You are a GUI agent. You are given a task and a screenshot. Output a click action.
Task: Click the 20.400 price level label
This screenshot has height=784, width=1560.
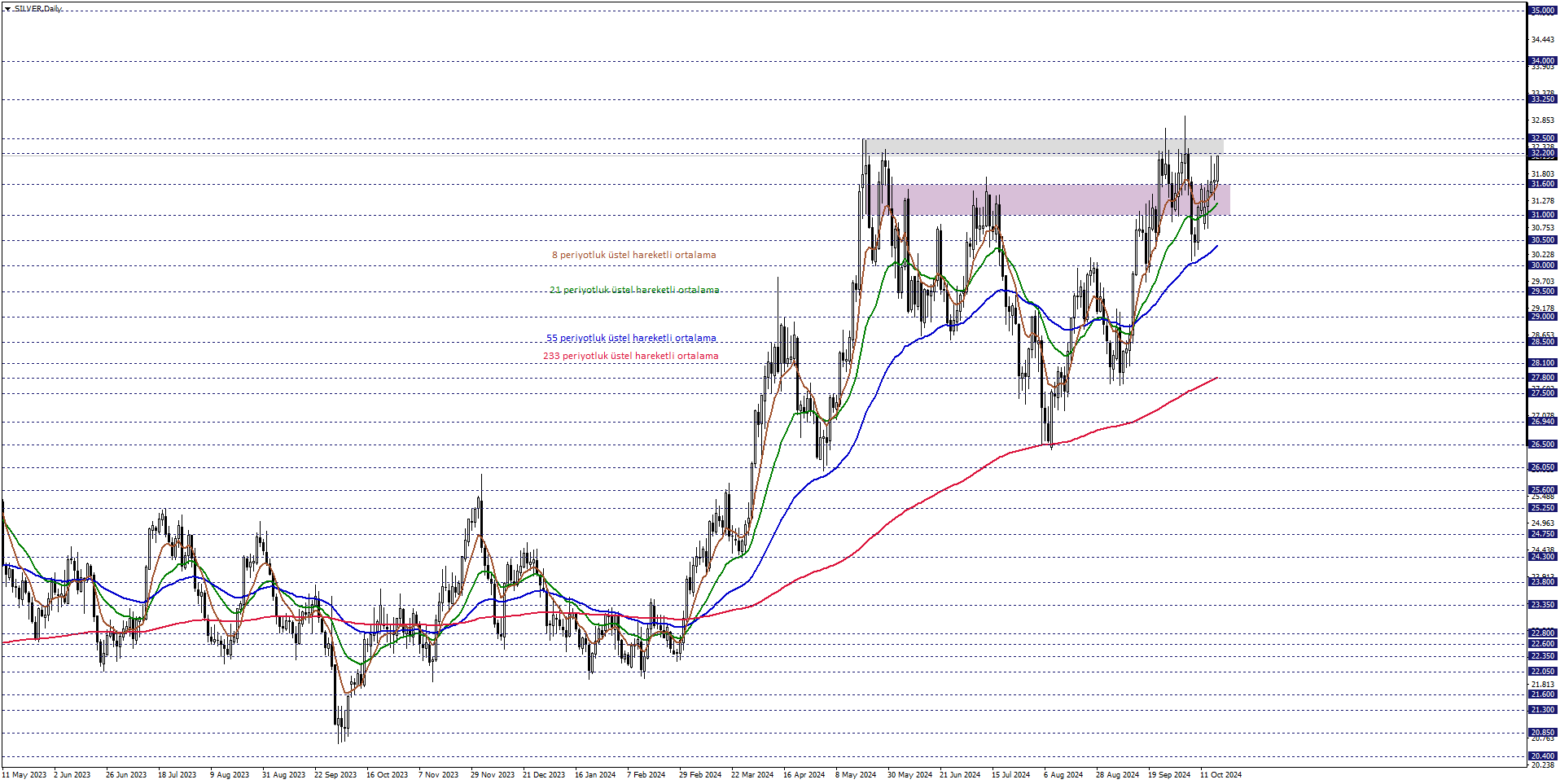pyautogui.click(x=1543, y=756)
